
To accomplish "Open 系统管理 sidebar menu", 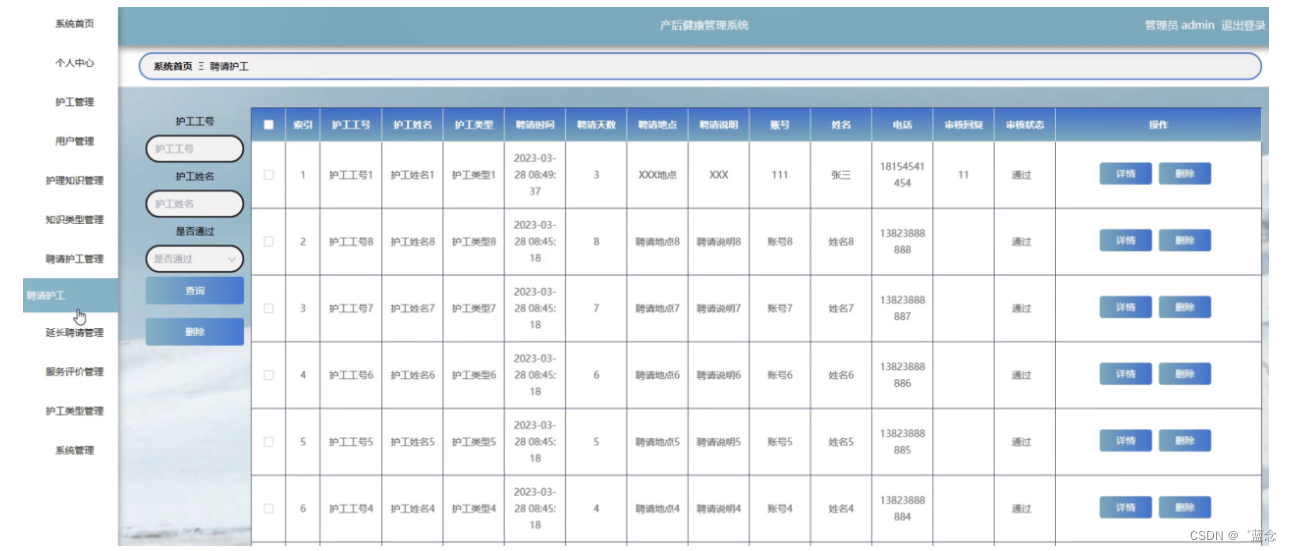I will tap(74, 450).
